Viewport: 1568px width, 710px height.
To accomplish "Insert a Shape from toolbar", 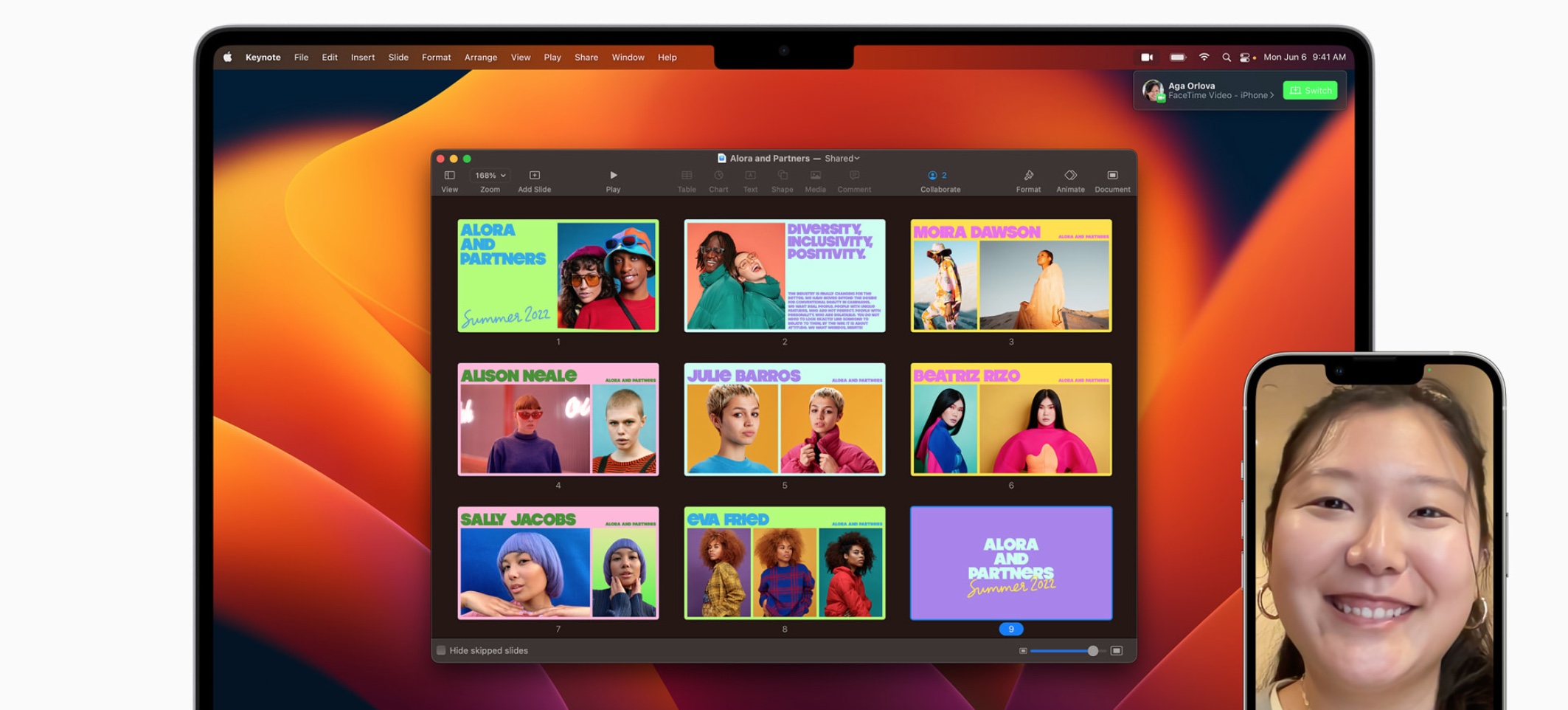I will click(x=783, y=176).
